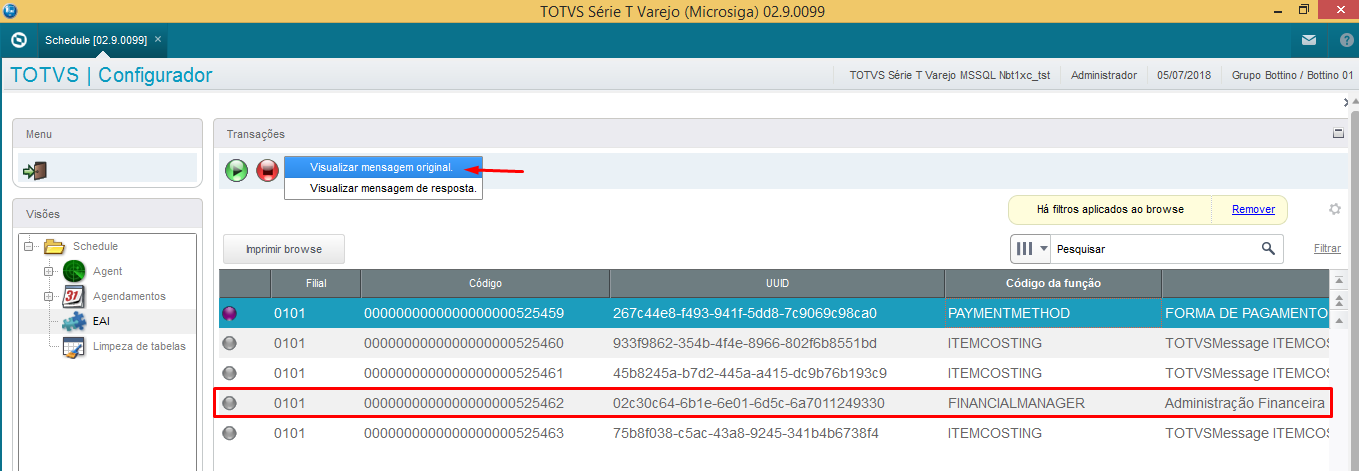Select Visualizar mensagem original menu item
The width and height of the screenshot is (1359, 471).
(x=382, y=167)
